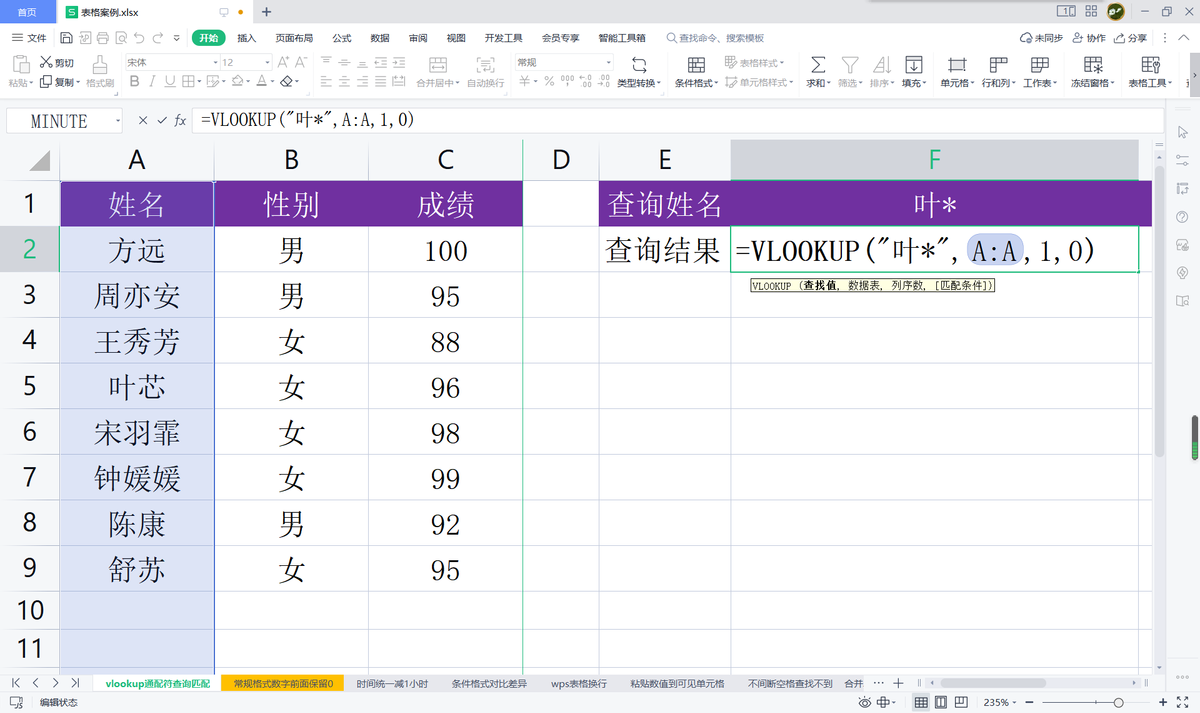This screenshot has width=1200, height=713.
Task: Open the 文件 File menu
Action: coord(29,38)
